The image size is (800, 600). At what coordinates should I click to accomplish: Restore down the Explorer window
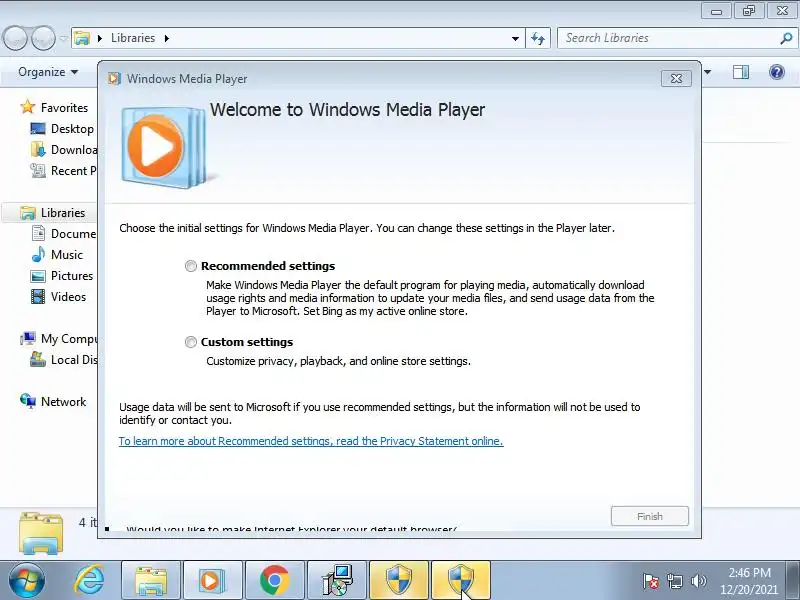(748, 11)
